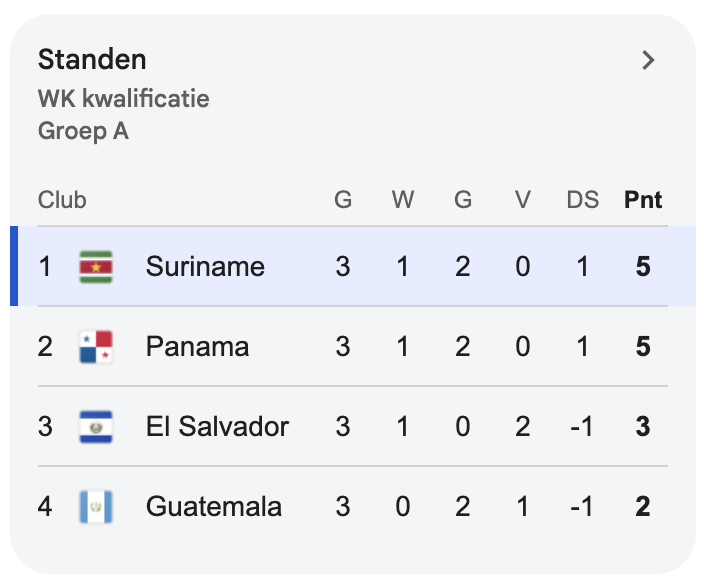
Task: Select the Suriname team name
Action: (x=205, y=267)
